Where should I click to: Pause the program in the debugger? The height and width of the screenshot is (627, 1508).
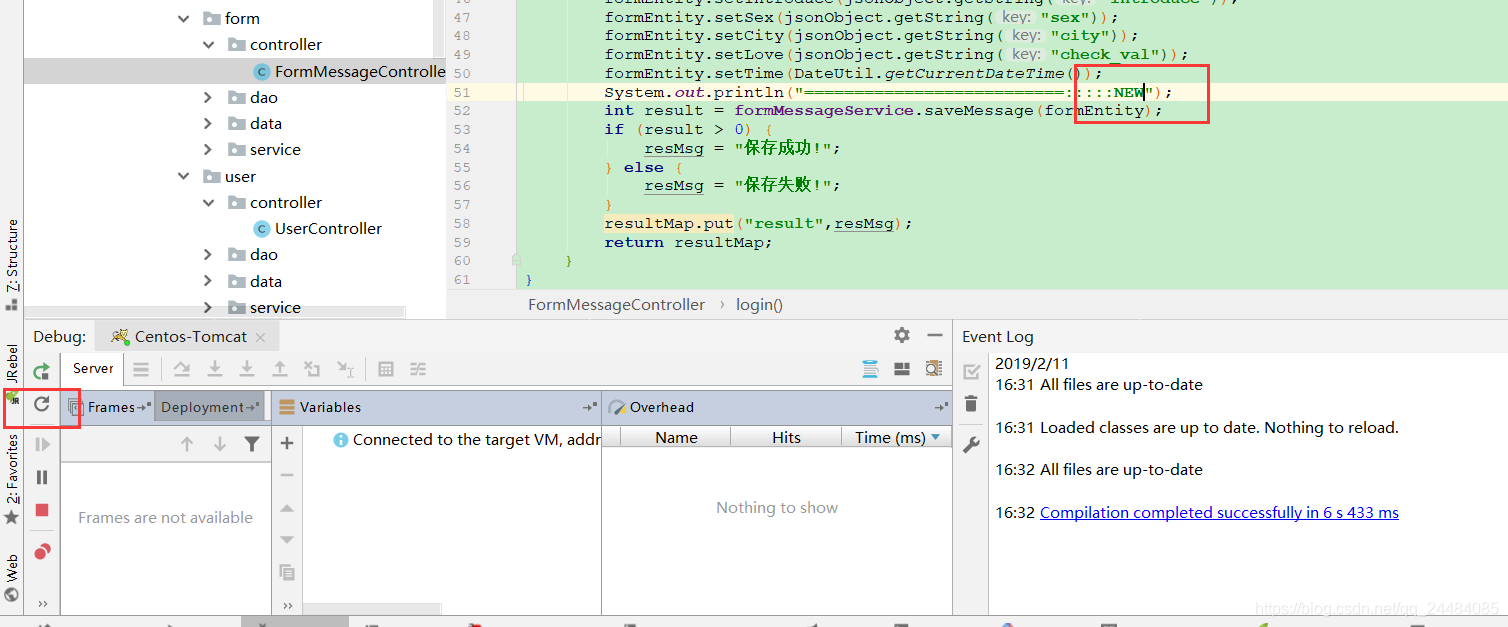[42, 477]
